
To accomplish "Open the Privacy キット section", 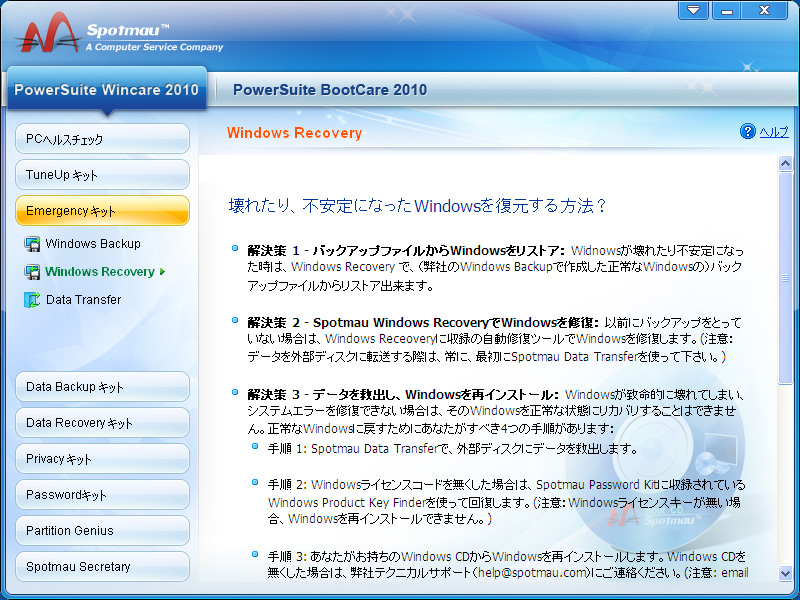I will pyautogui.click(x=103, y=459).
